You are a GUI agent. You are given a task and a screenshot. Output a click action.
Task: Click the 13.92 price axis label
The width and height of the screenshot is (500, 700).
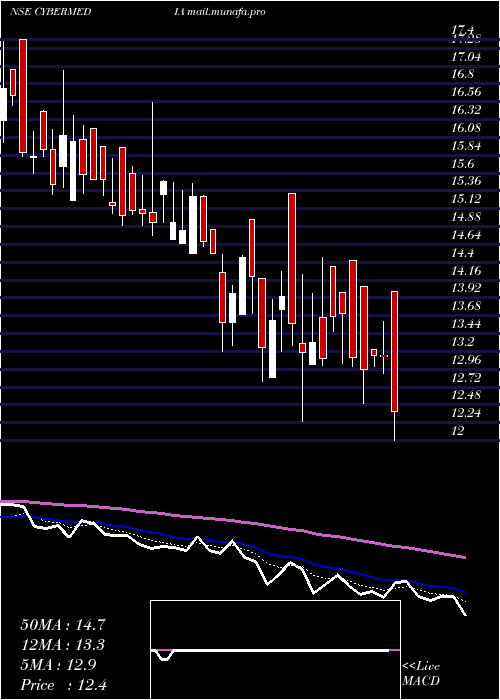467,288
